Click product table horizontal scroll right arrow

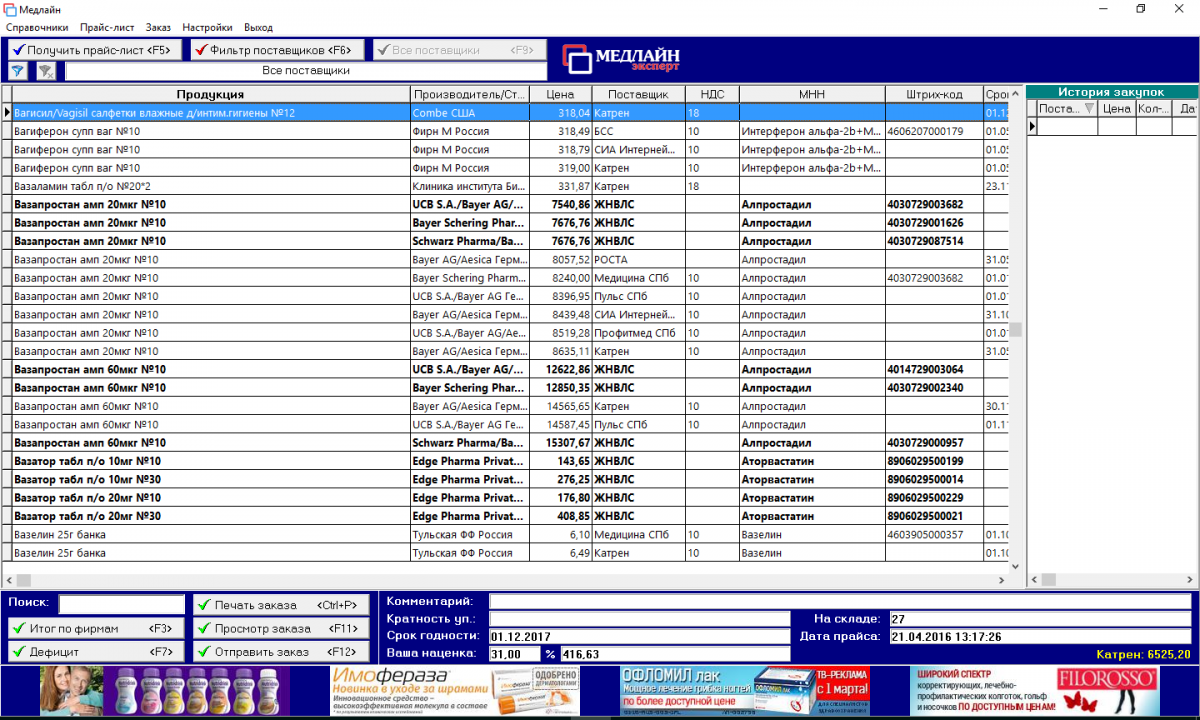coord(1001,580)
